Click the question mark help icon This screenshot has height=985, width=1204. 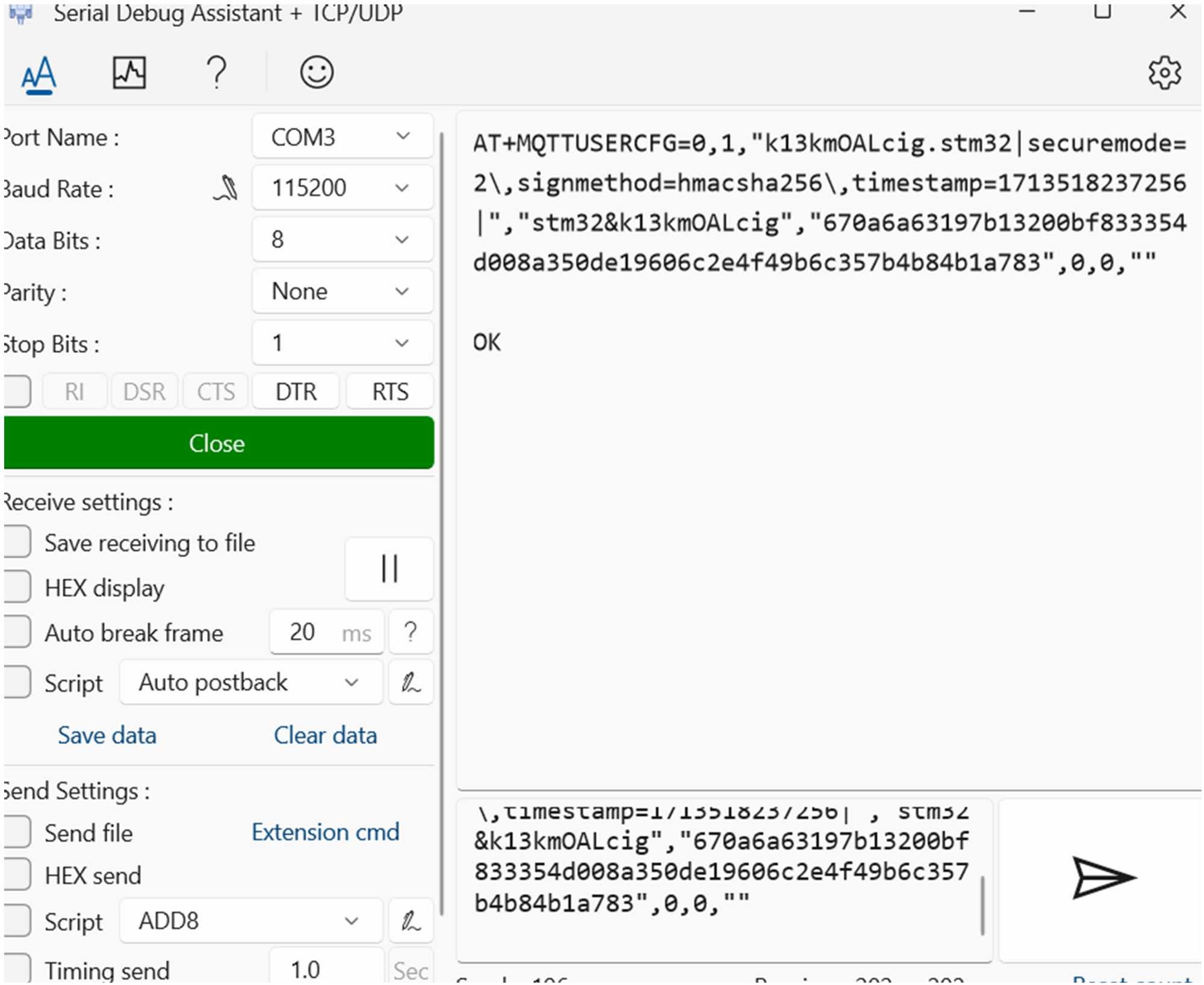[217, 73]
